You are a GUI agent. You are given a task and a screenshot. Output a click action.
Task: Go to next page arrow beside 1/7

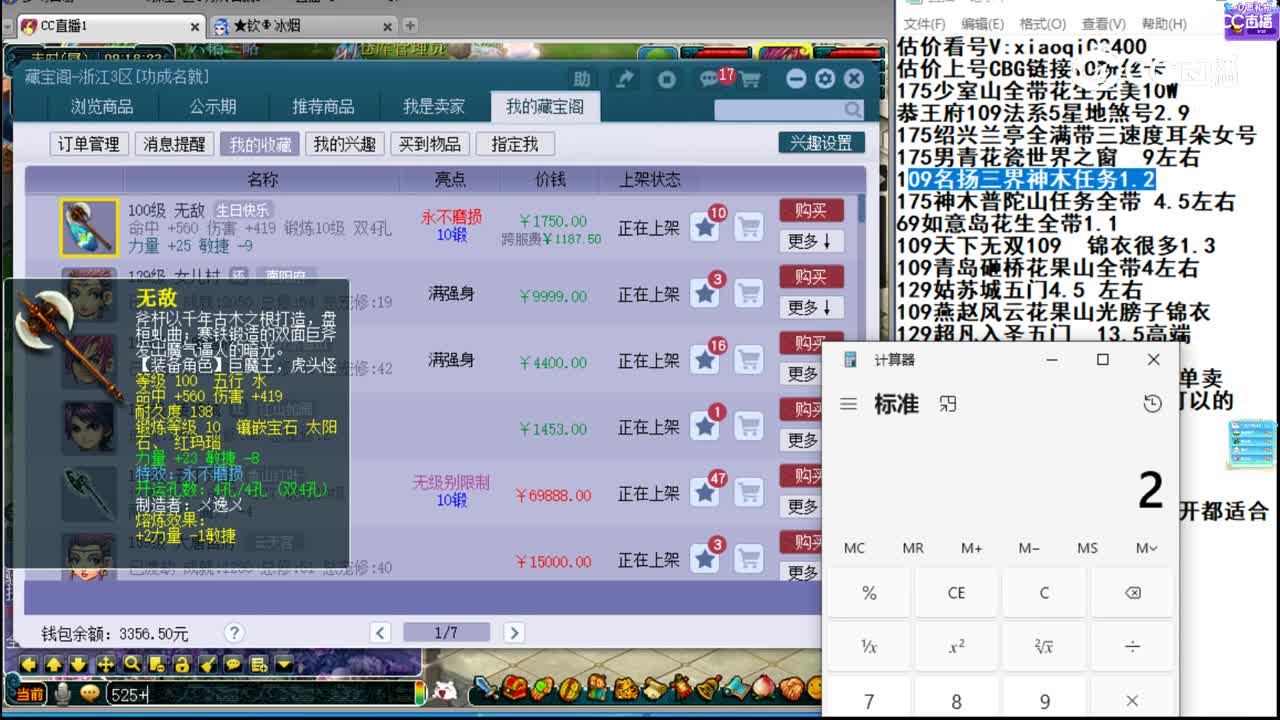click(x=514, y=632)
